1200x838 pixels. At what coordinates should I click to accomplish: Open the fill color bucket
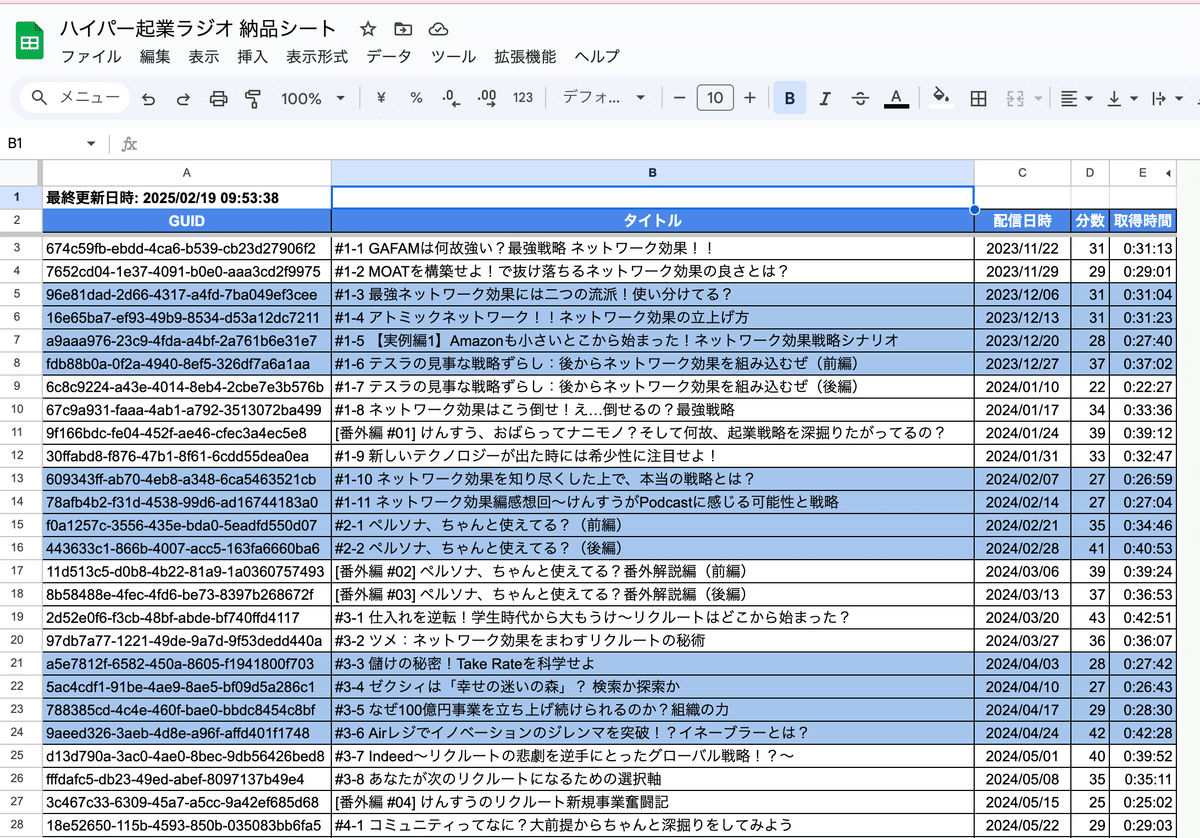coord(940,98)
